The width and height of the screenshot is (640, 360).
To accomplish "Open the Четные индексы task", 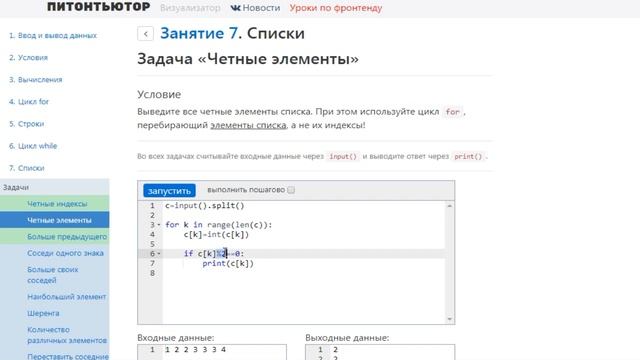I will point(55,204).
